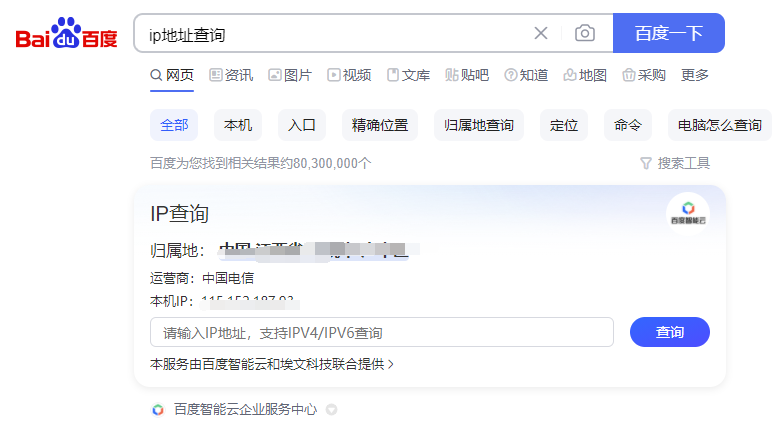Switch to the 图片 tab
Viewport: 779px width, 425px height.
pyautogui.click(x=290, y=75)
